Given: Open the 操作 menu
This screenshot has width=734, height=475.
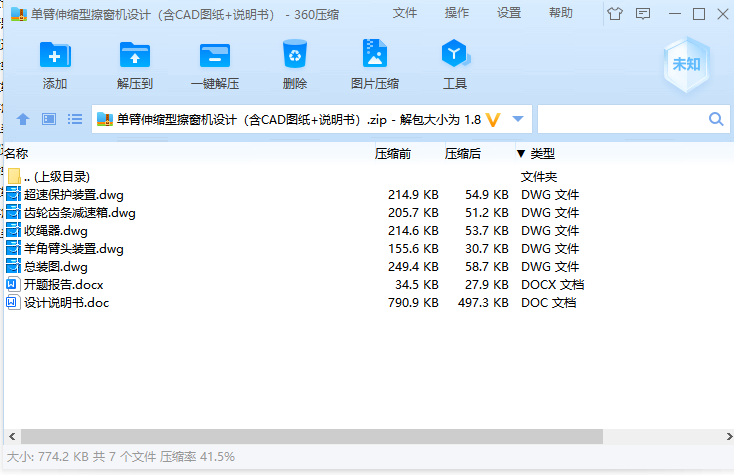Looking at the screenshot, I should [x=456, y=13].
